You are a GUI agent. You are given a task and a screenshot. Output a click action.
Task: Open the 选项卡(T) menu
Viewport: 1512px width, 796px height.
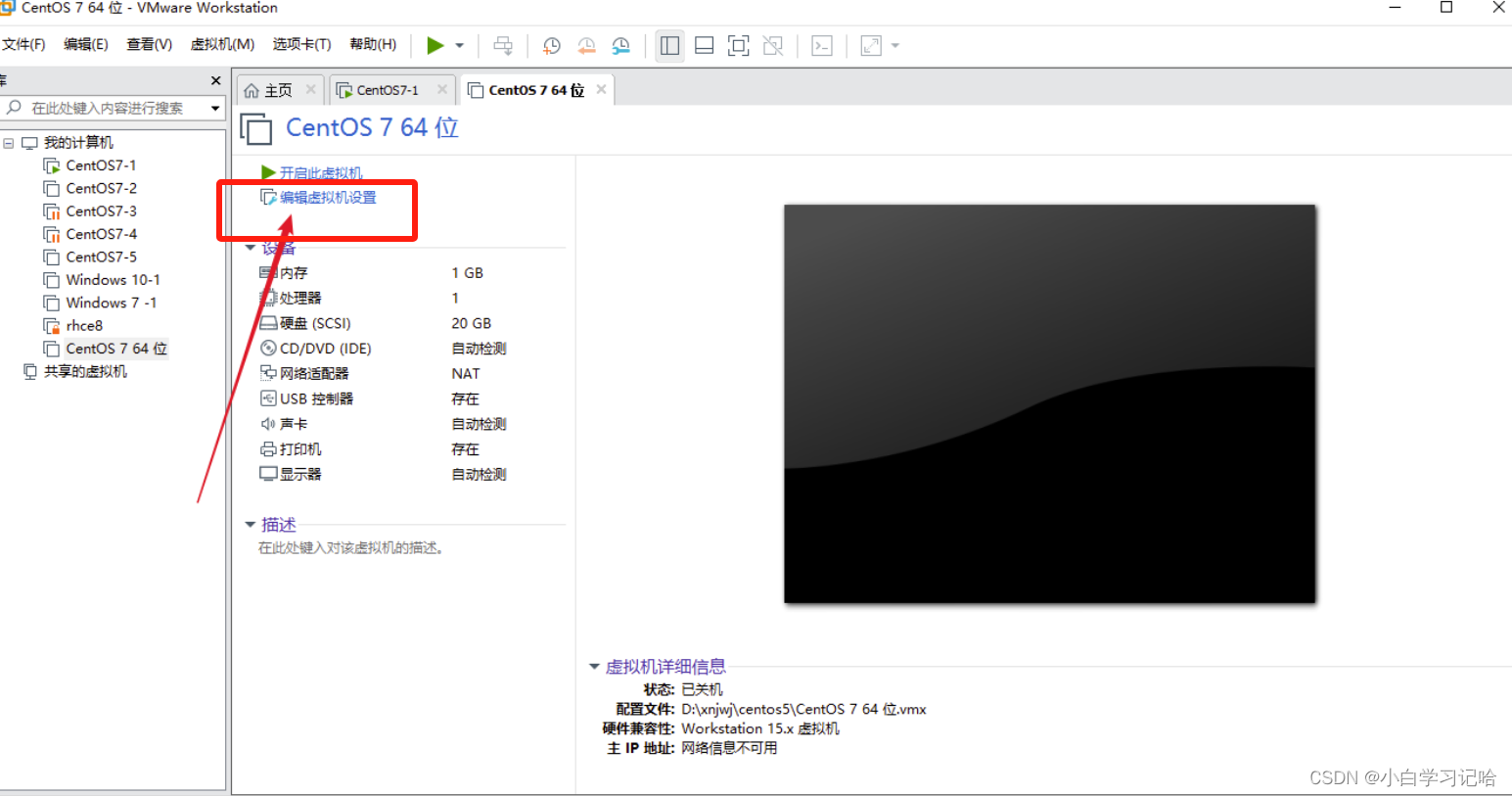(301, 44)
